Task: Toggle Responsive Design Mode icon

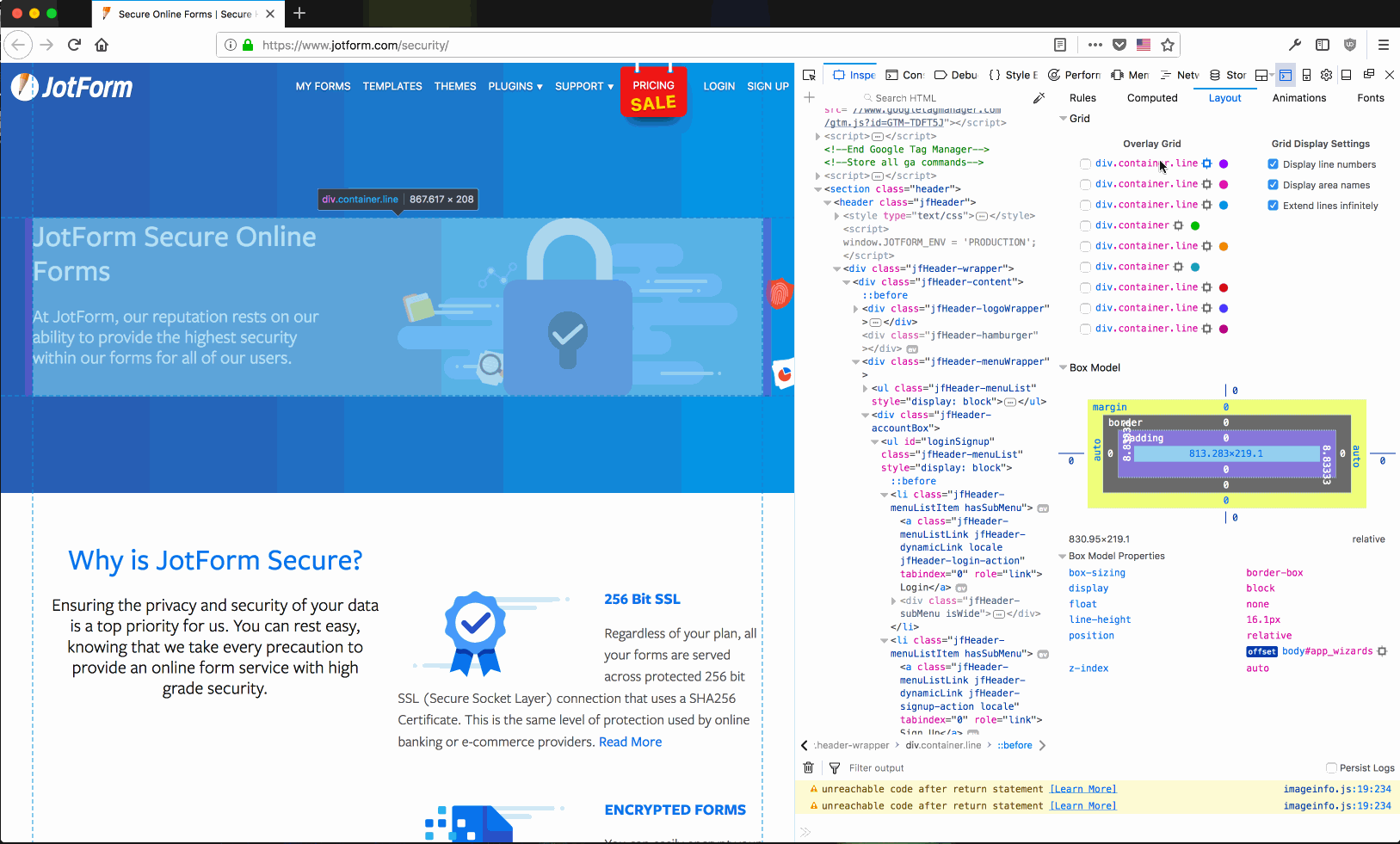Action: [1306, 75]
